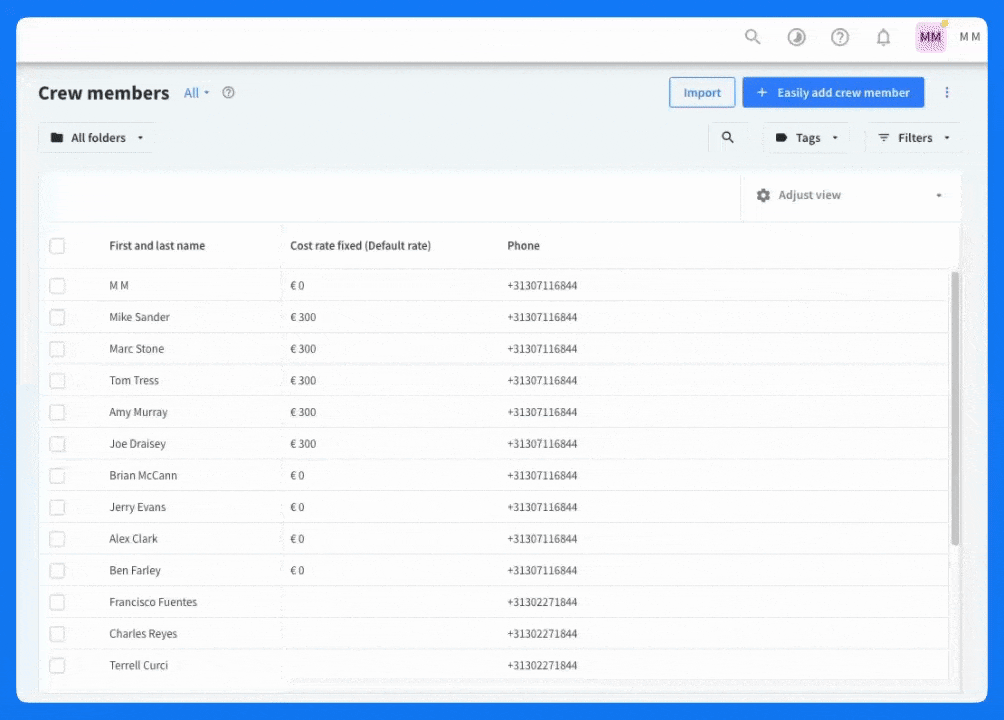Screen dimensions: 1004x720
Task: Check the box for M M row
Action: [x=57, y=285]
